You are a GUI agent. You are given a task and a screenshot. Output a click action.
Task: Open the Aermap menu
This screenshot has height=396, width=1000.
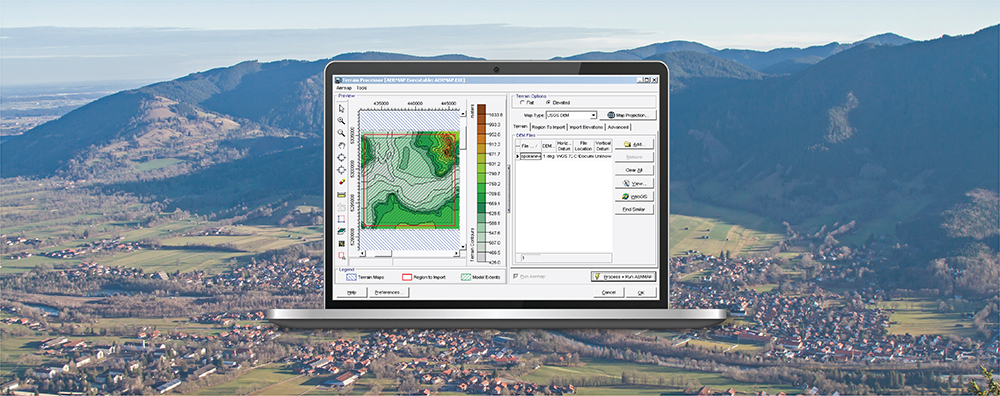coord(344,87)
